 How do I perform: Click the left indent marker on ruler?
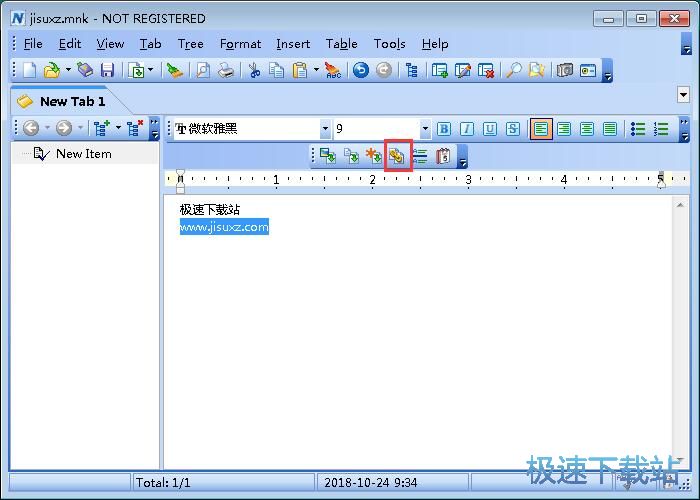click(x=180, y=184)
